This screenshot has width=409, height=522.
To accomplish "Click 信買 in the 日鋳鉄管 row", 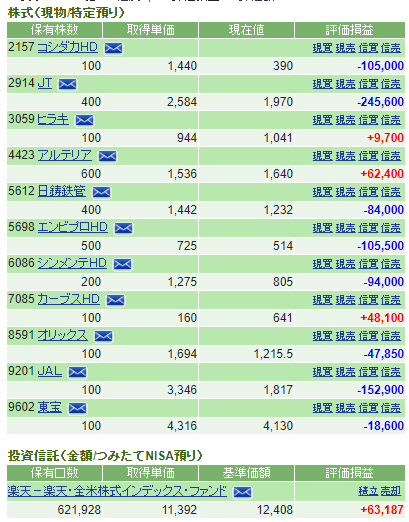I will point(368,192).
